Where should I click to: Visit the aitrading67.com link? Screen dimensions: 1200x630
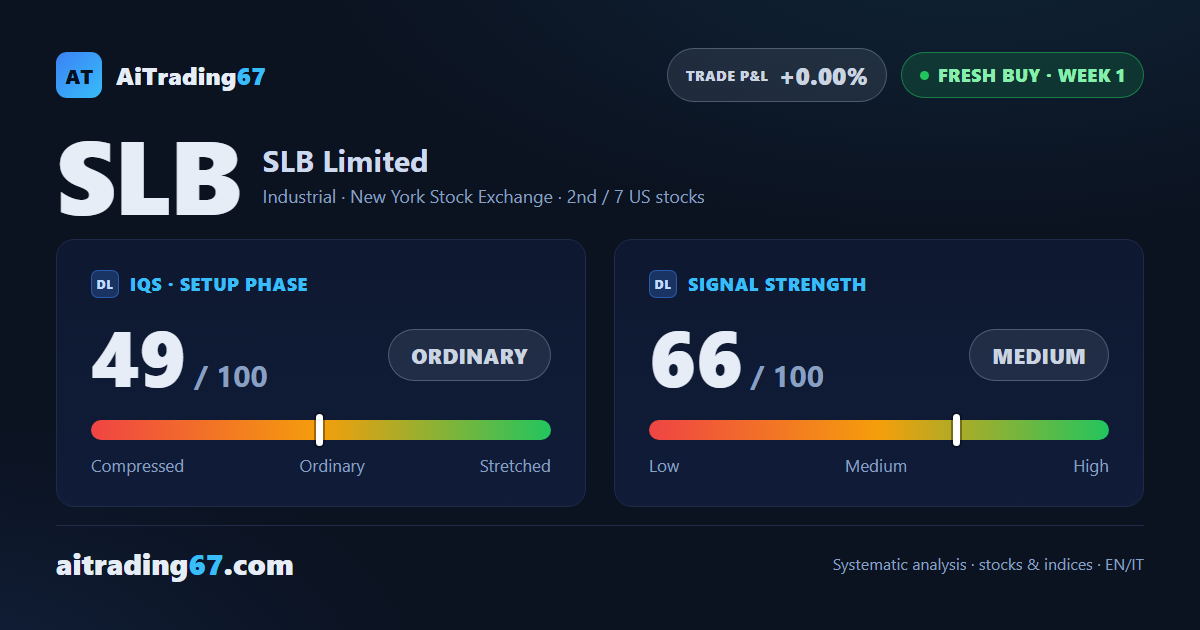[x=175, y=566]
